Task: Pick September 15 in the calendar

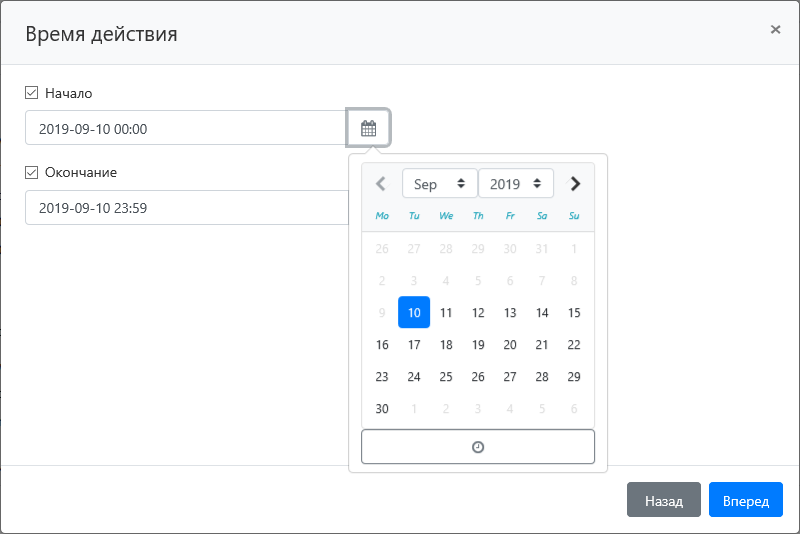Action: click(x=574, y=313)
